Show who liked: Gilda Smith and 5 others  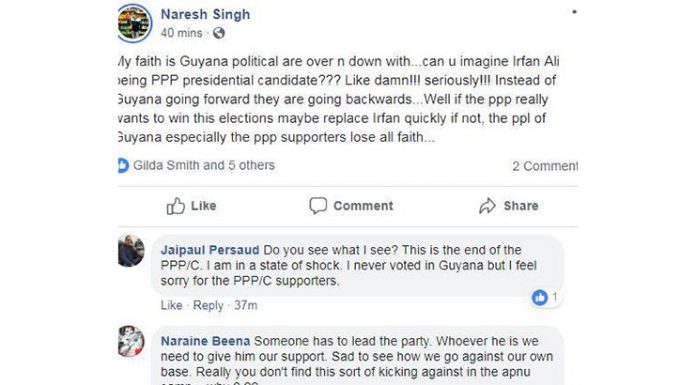(204, 165)
